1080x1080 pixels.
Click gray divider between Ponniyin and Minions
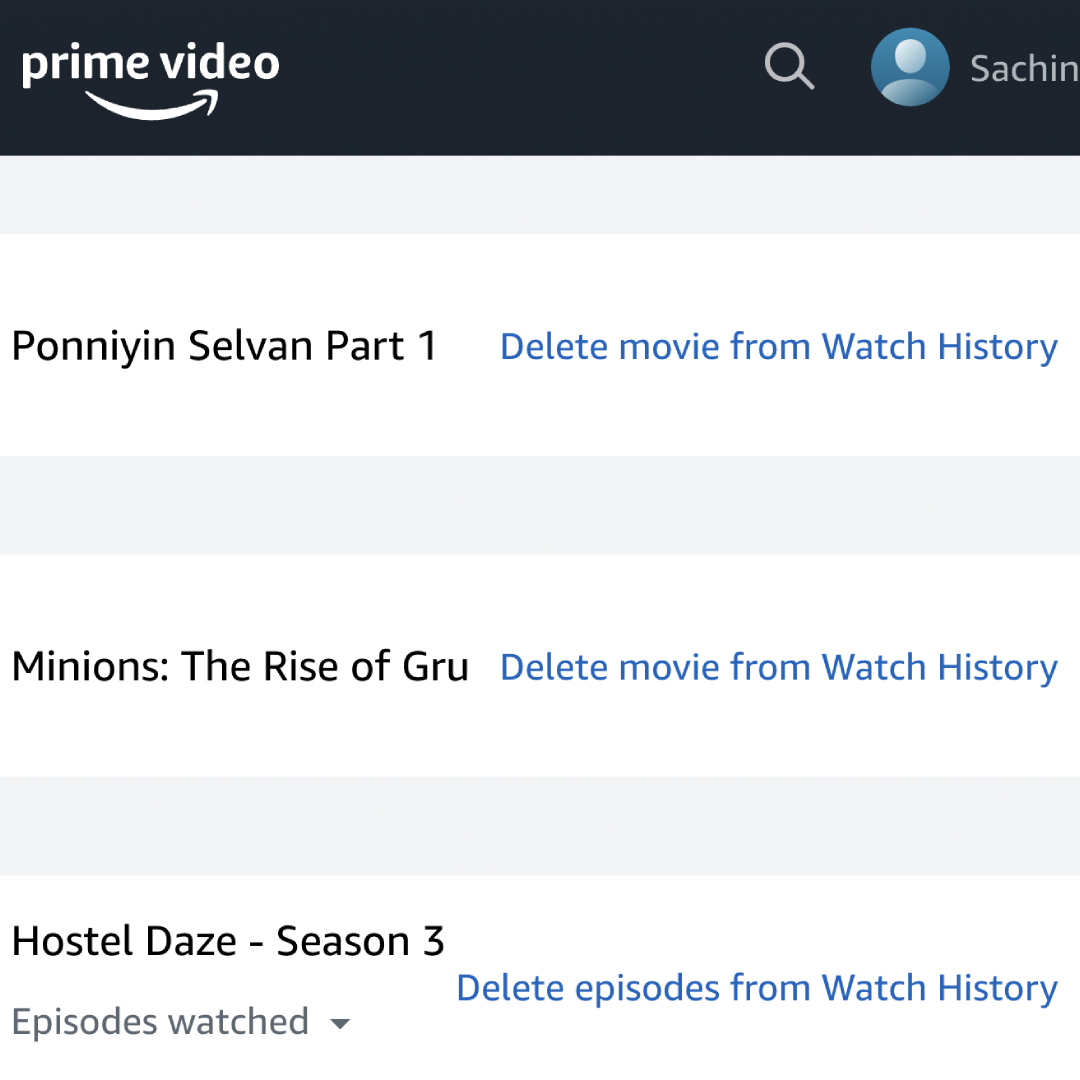[x=540, y=505]
